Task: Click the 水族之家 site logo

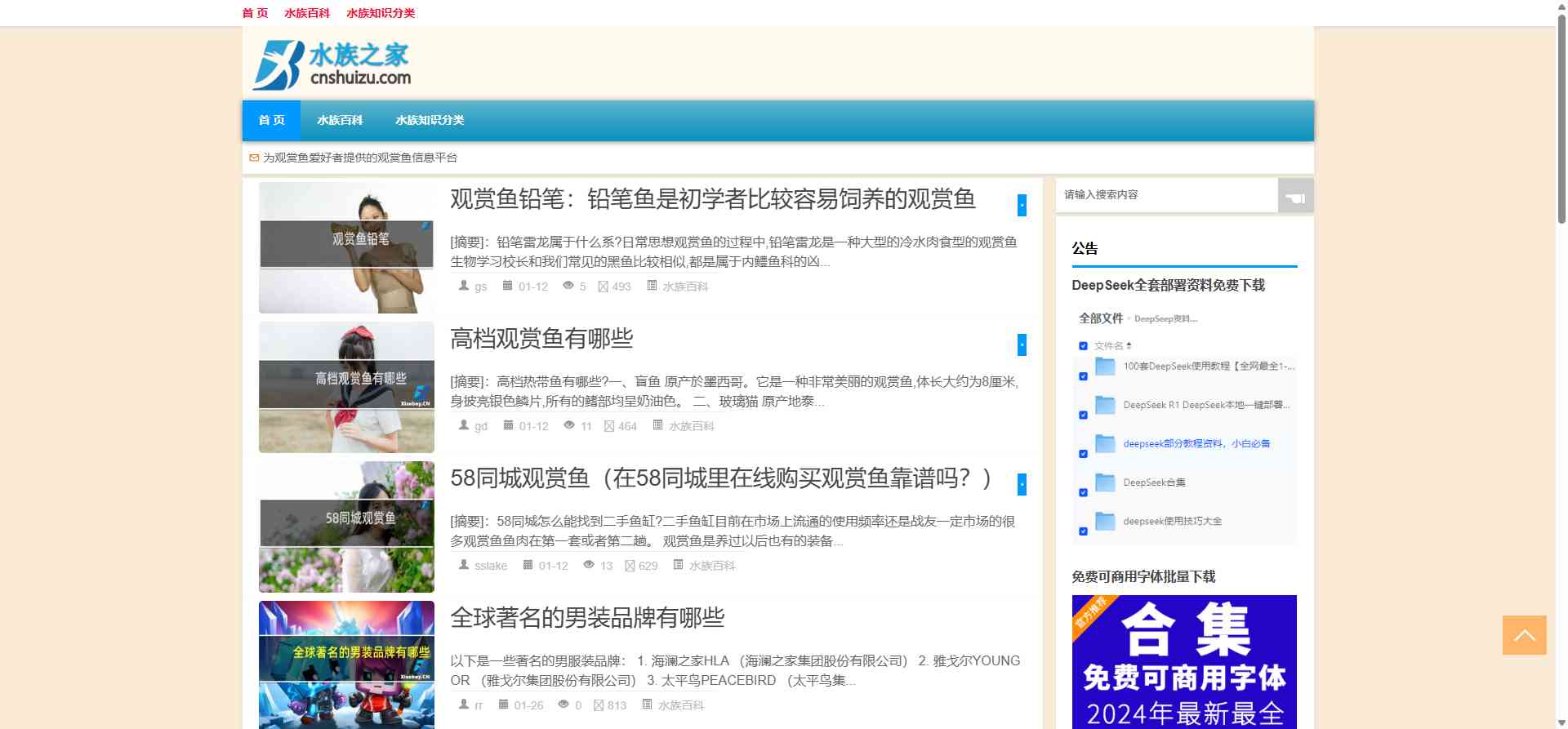Action: point(332,64)
